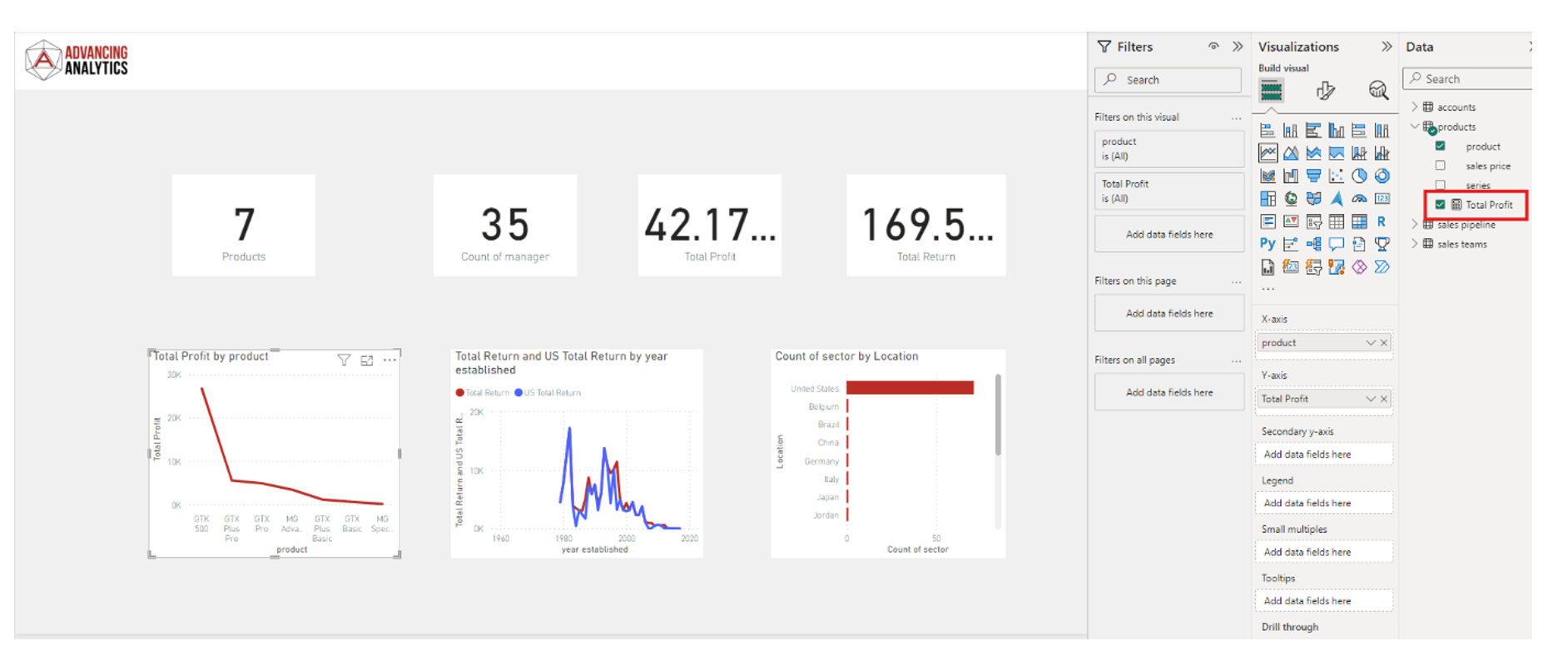Viewport: 1568px width, 661px height.
Task: Open the Format visual paintbrush tab
Action: pyautogui.click(x=1326, y=90)
